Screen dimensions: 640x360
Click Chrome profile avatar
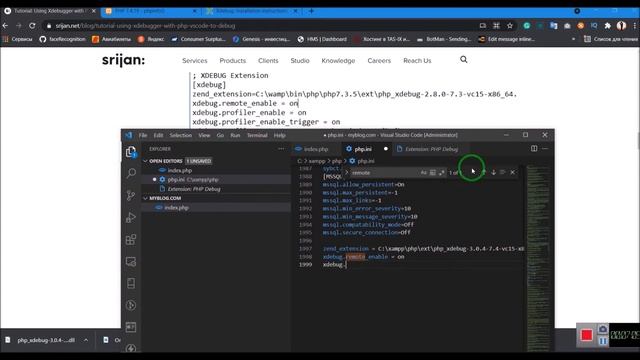point(621,26)
